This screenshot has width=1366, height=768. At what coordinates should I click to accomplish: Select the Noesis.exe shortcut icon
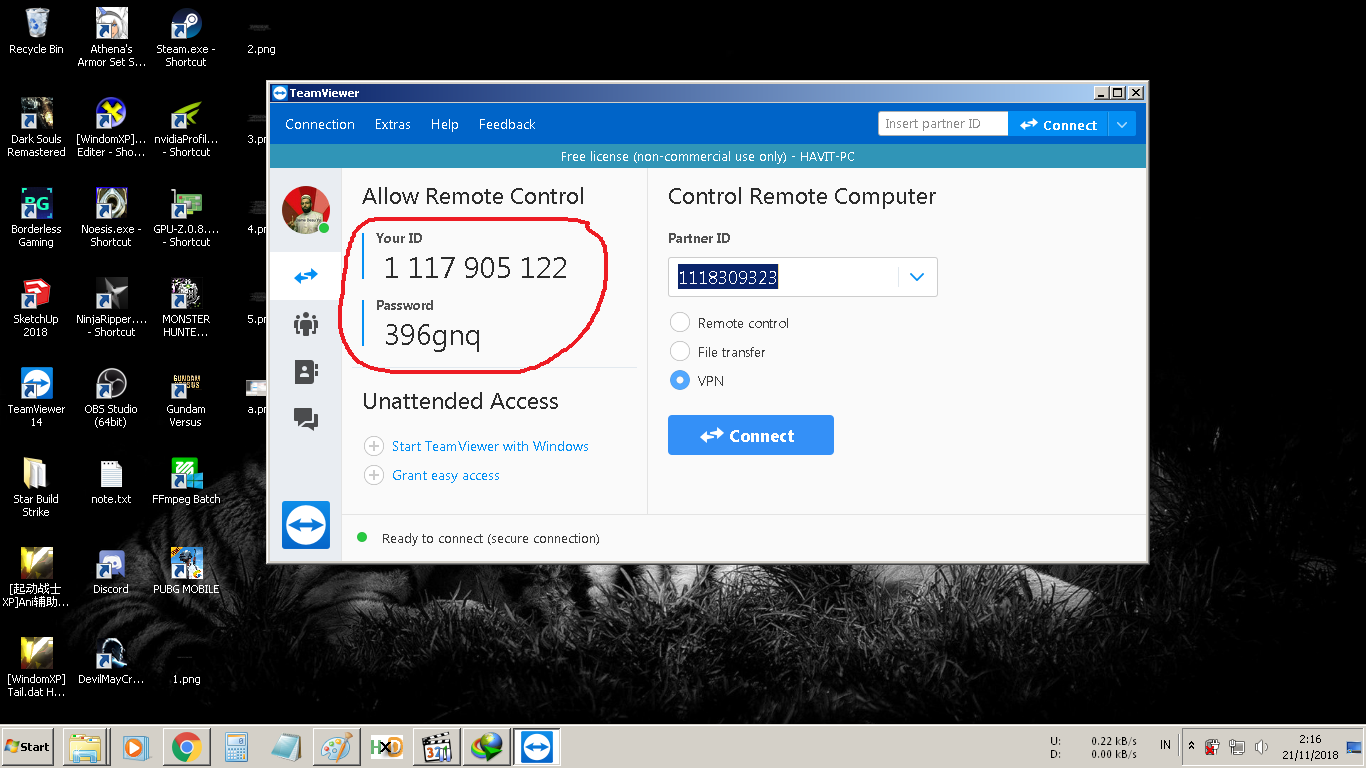[111, 217]
